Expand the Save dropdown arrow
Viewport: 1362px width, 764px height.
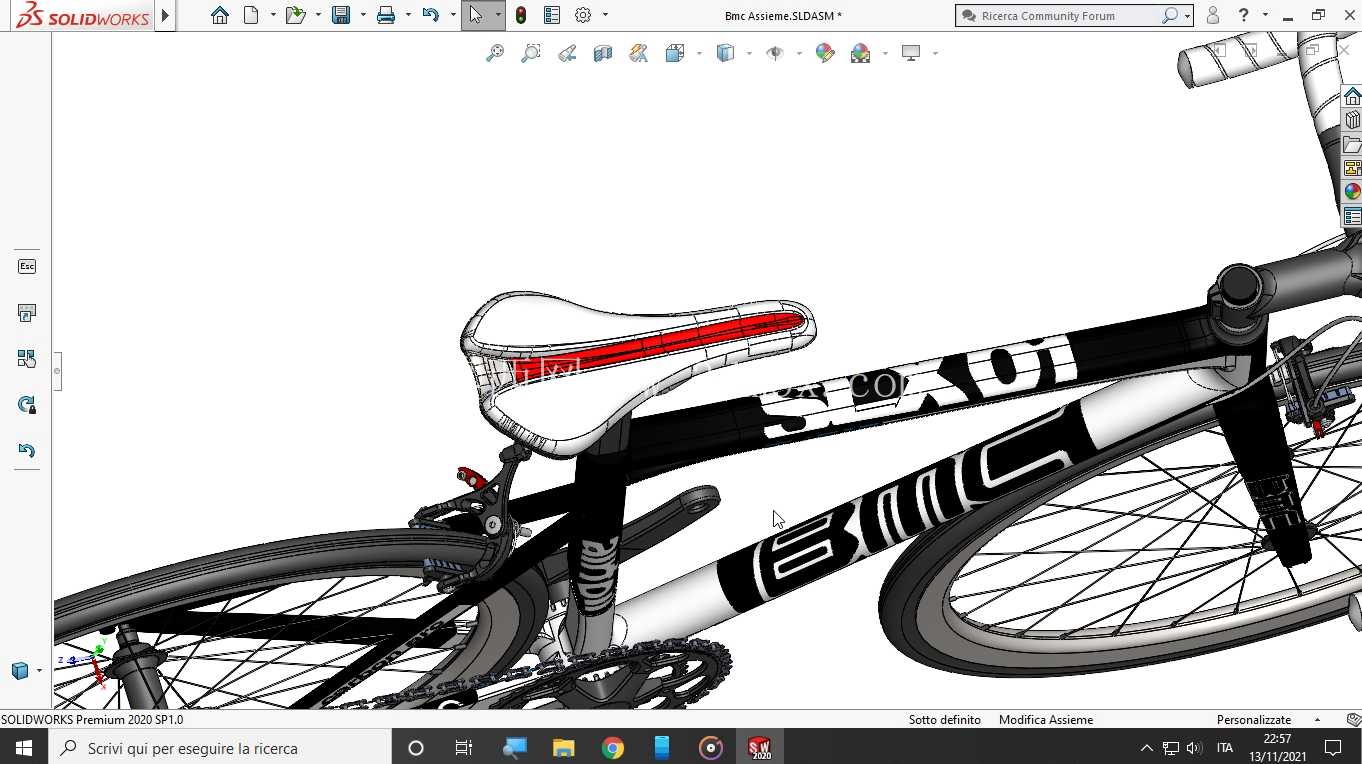pos(363,15)
